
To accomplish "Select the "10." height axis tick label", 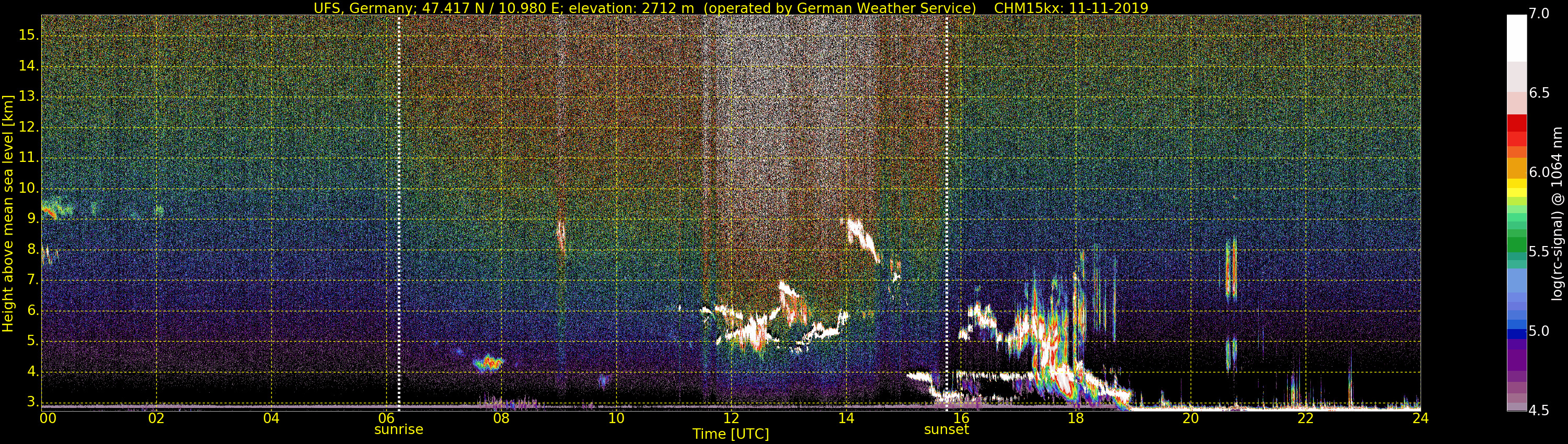I will click(29, 188).
